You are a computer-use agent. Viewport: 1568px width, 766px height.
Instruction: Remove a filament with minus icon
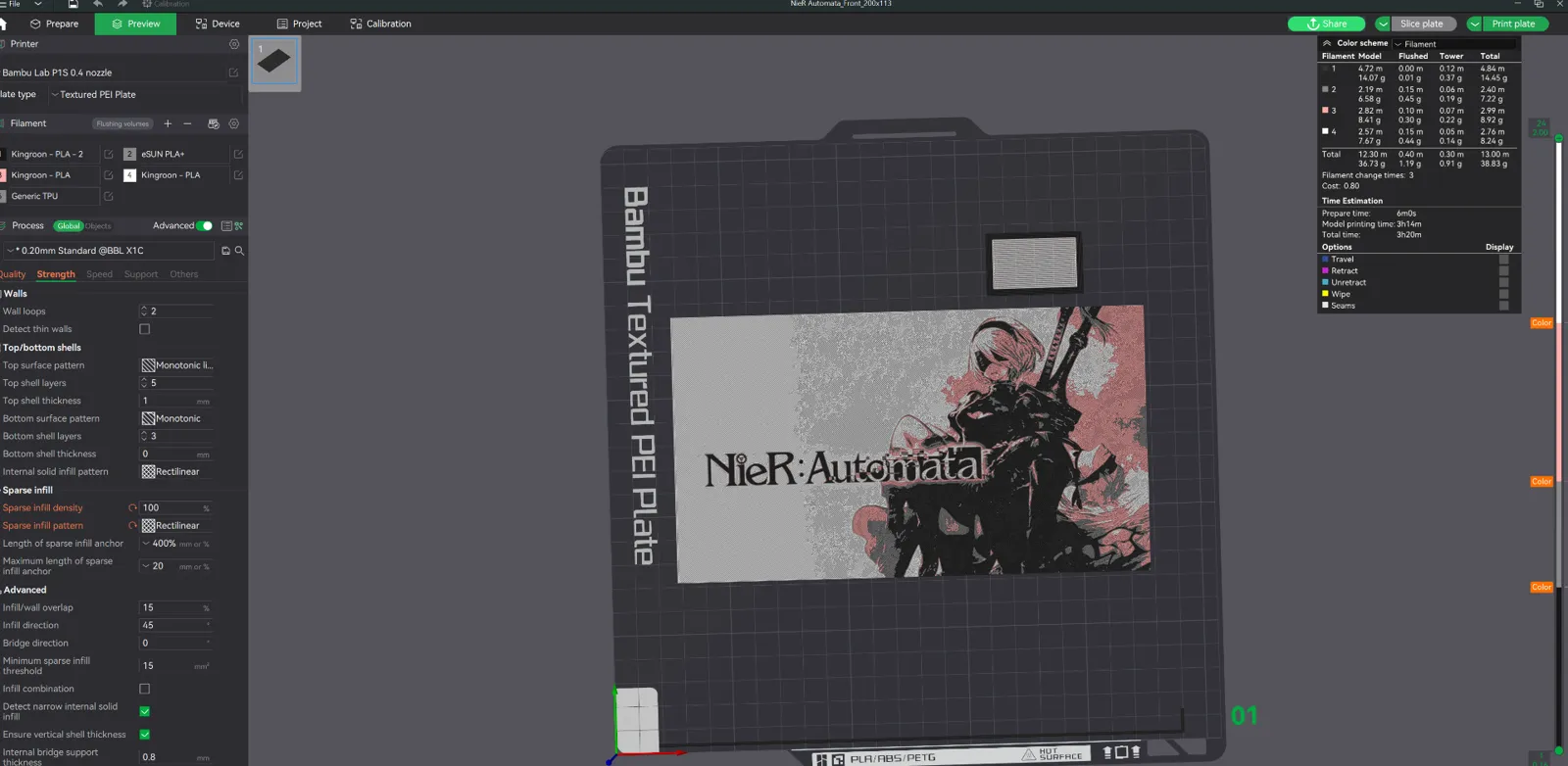[188, 123]
